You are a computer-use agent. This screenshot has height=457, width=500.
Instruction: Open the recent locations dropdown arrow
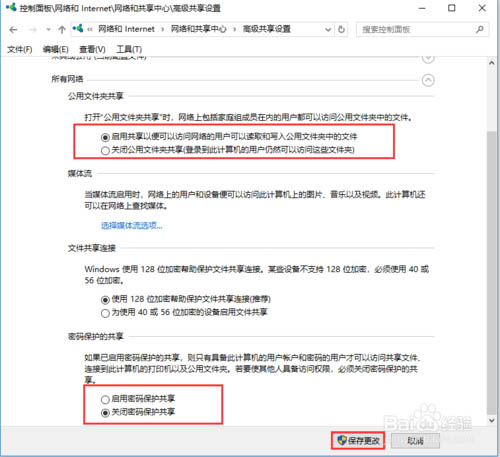[49, 30]
